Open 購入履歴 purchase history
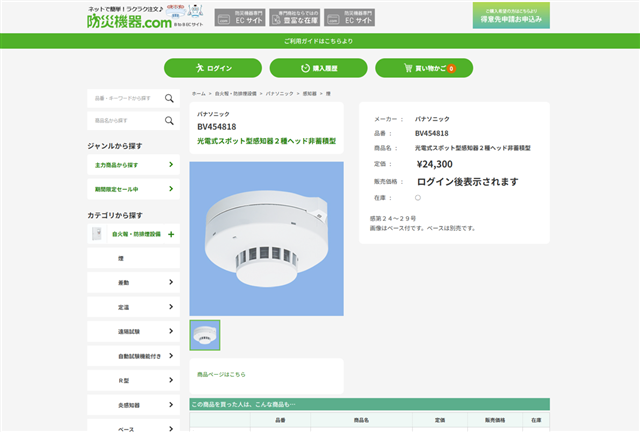 319,68
